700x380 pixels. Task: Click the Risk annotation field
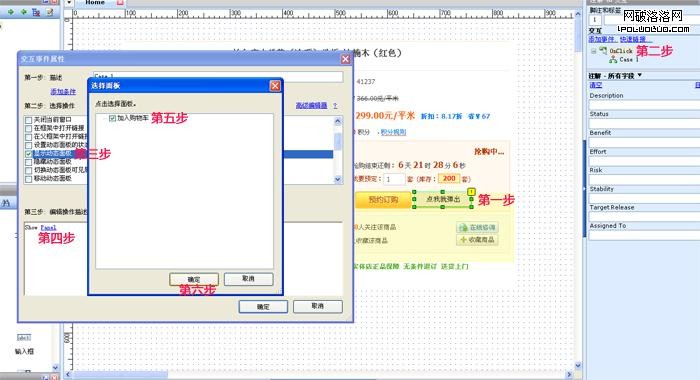[x=645, y=180]
